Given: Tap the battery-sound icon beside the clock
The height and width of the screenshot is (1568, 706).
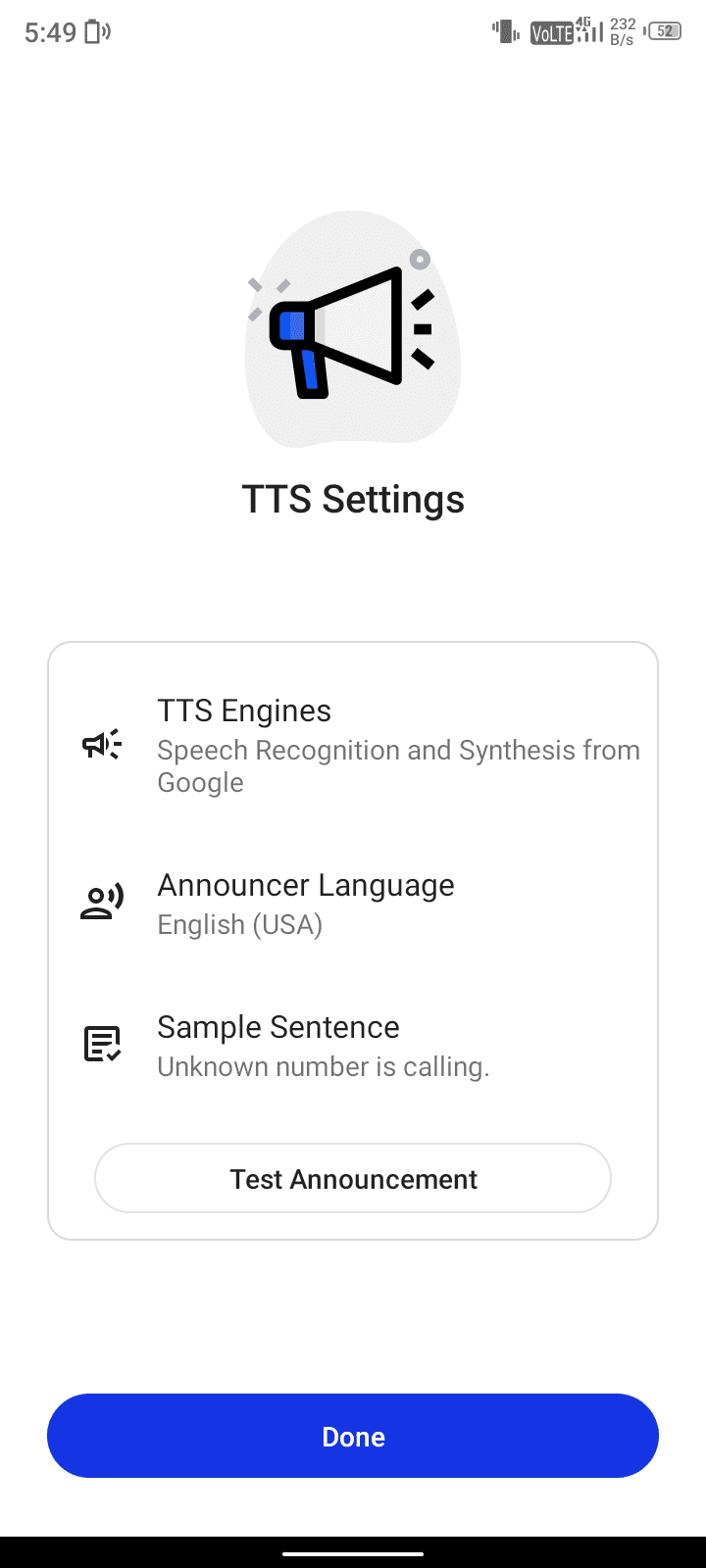Looking at the screenshot, I should click(97, 32).
